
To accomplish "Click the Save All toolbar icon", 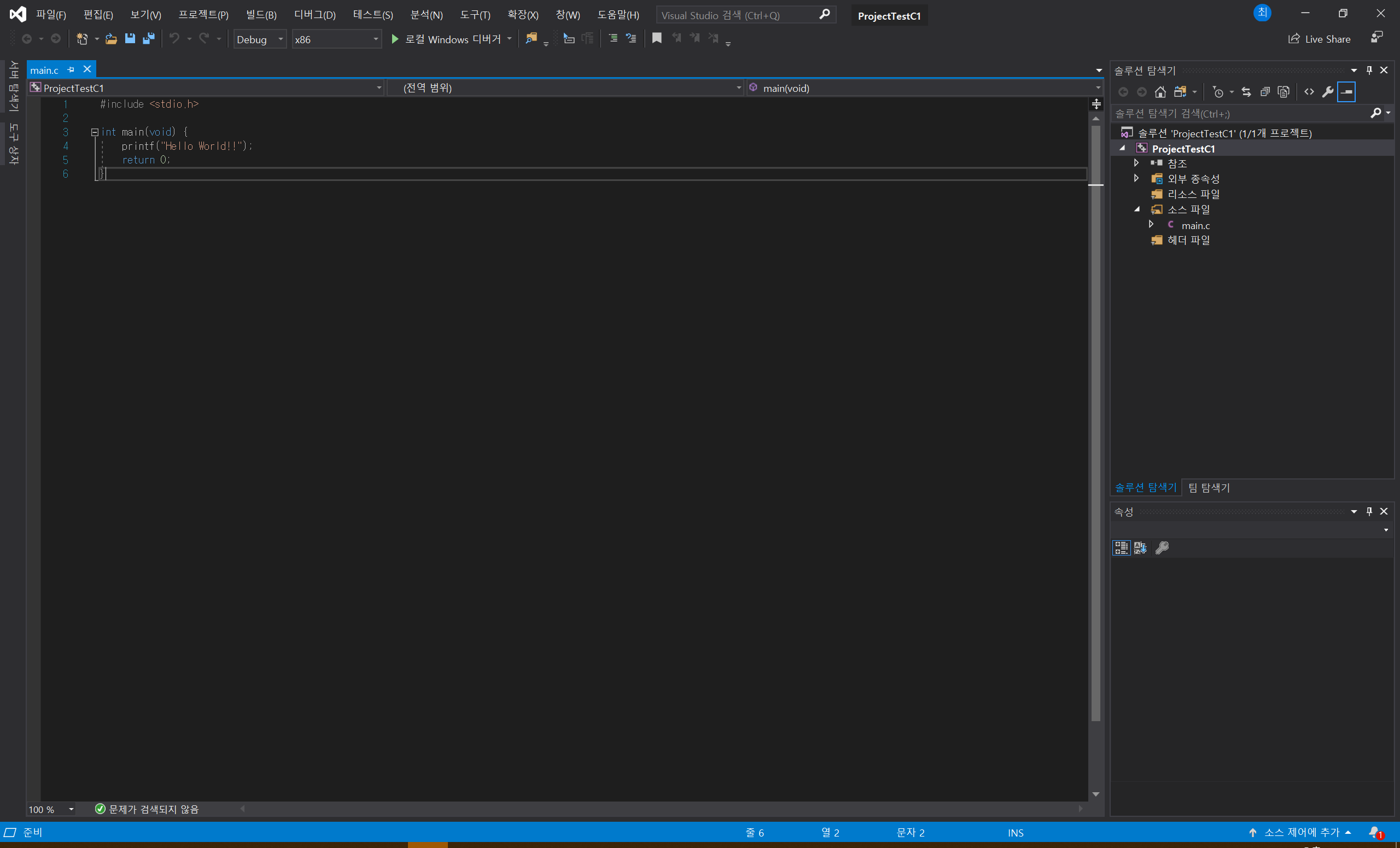I will pyautogui.click(x=149, y=39).
